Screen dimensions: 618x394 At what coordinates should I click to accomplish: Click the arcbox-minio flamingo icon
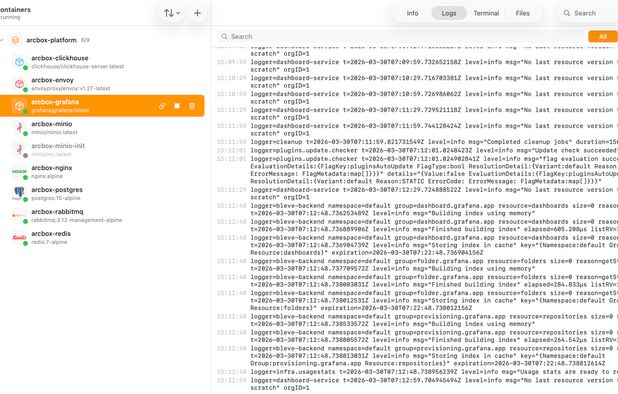coord(19,127)
